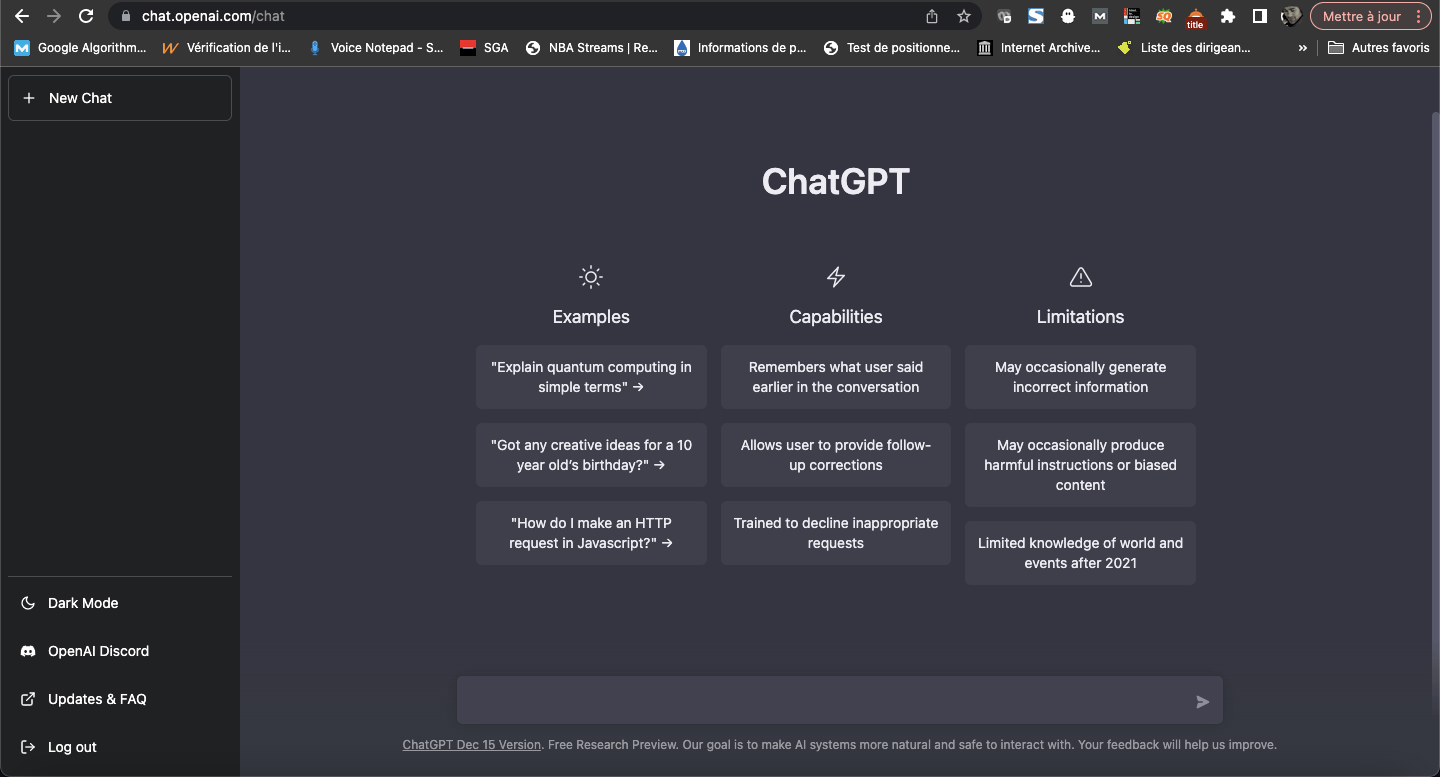
Task: Click 'May occasionally produce harmful instructions' card
Action: 1080,465
